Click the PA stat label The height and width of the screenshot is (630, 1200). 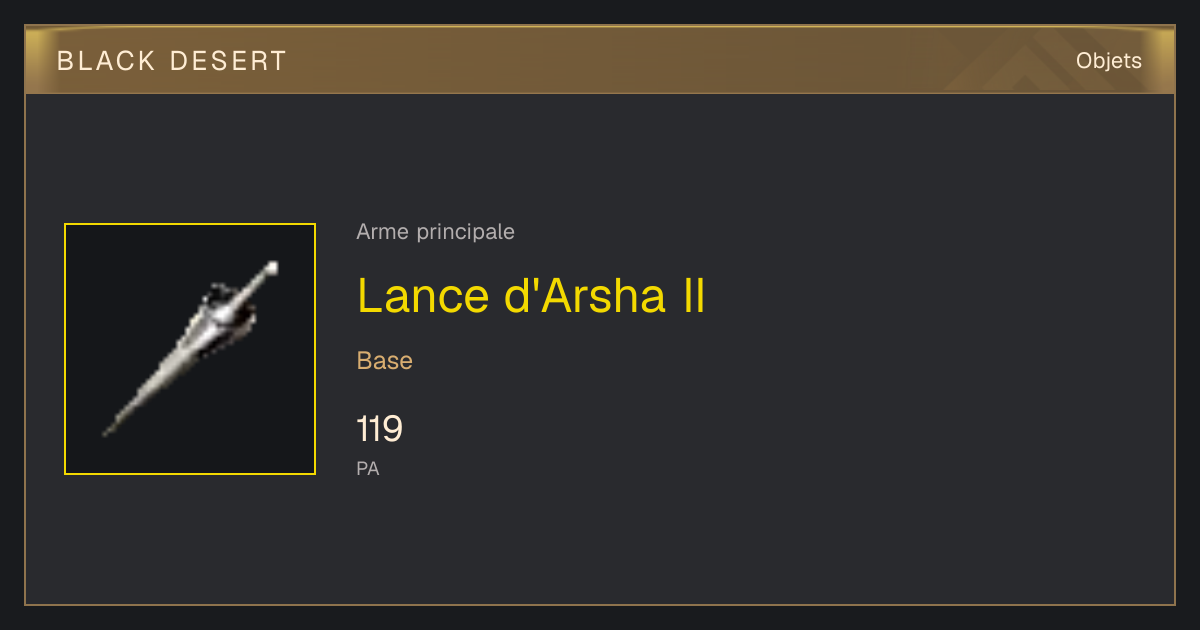tap(368, 468)
